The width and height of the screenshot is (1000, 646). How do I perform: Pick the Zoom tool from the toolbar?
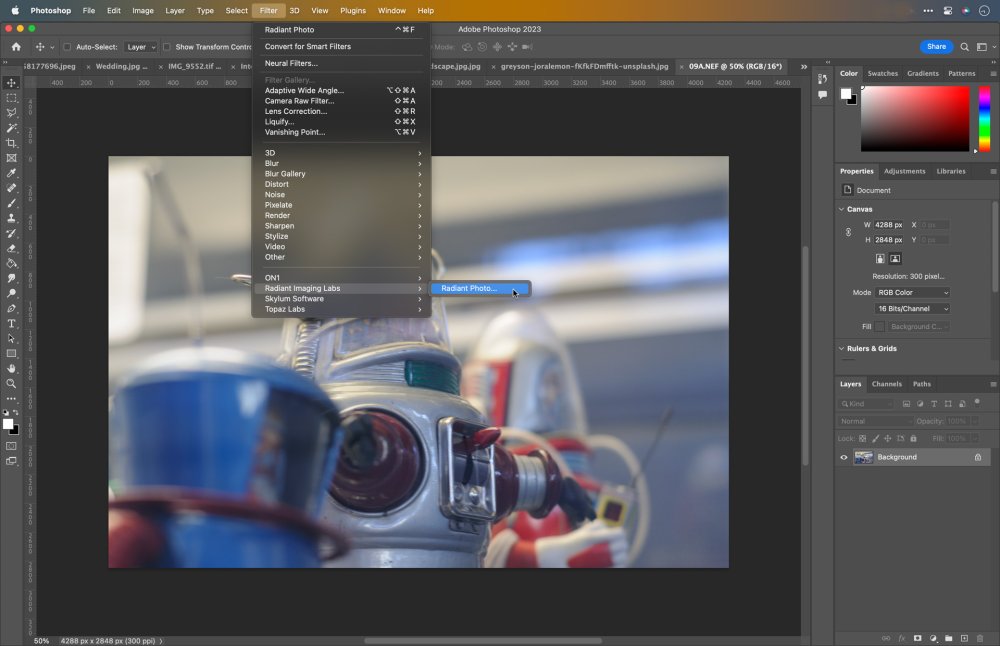coord(12,383)
